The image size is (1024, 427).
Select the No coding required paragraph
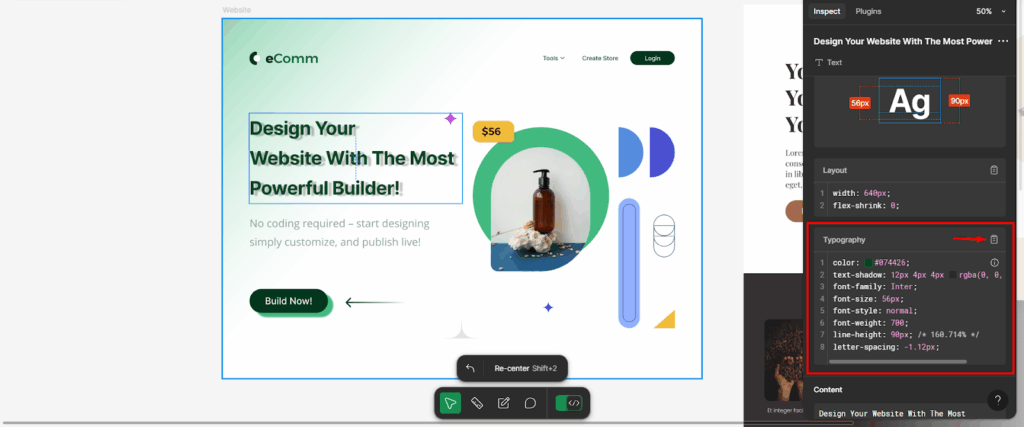coord(340,233)
